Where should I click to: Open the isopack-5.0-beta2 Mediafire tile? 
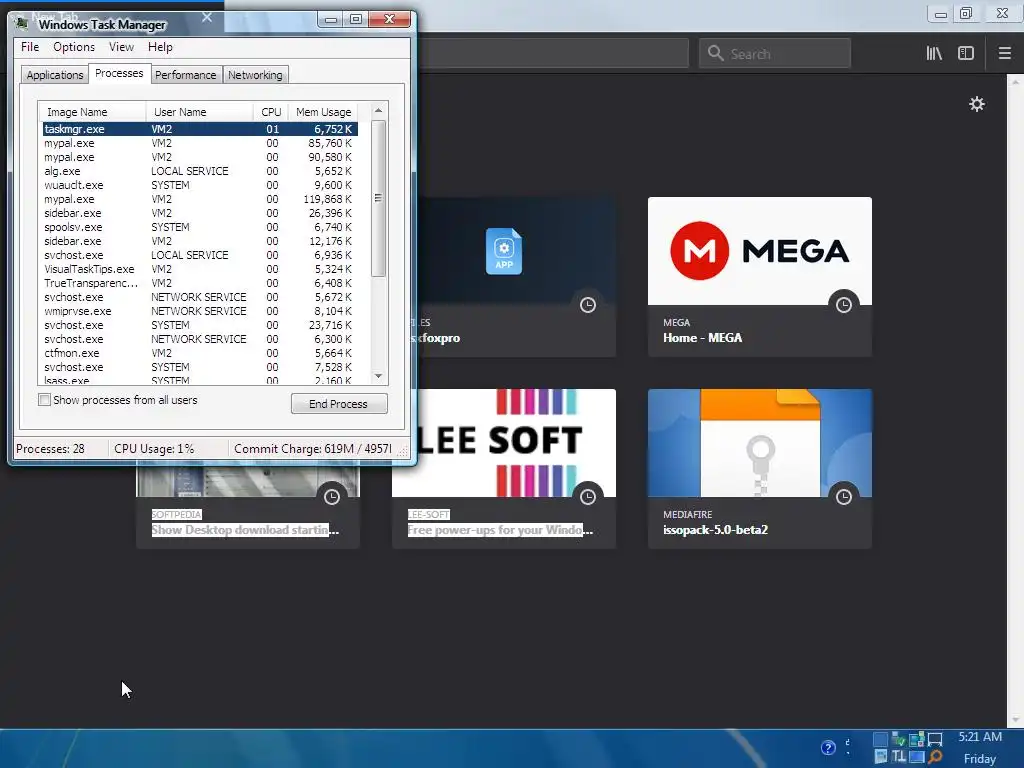760,468
